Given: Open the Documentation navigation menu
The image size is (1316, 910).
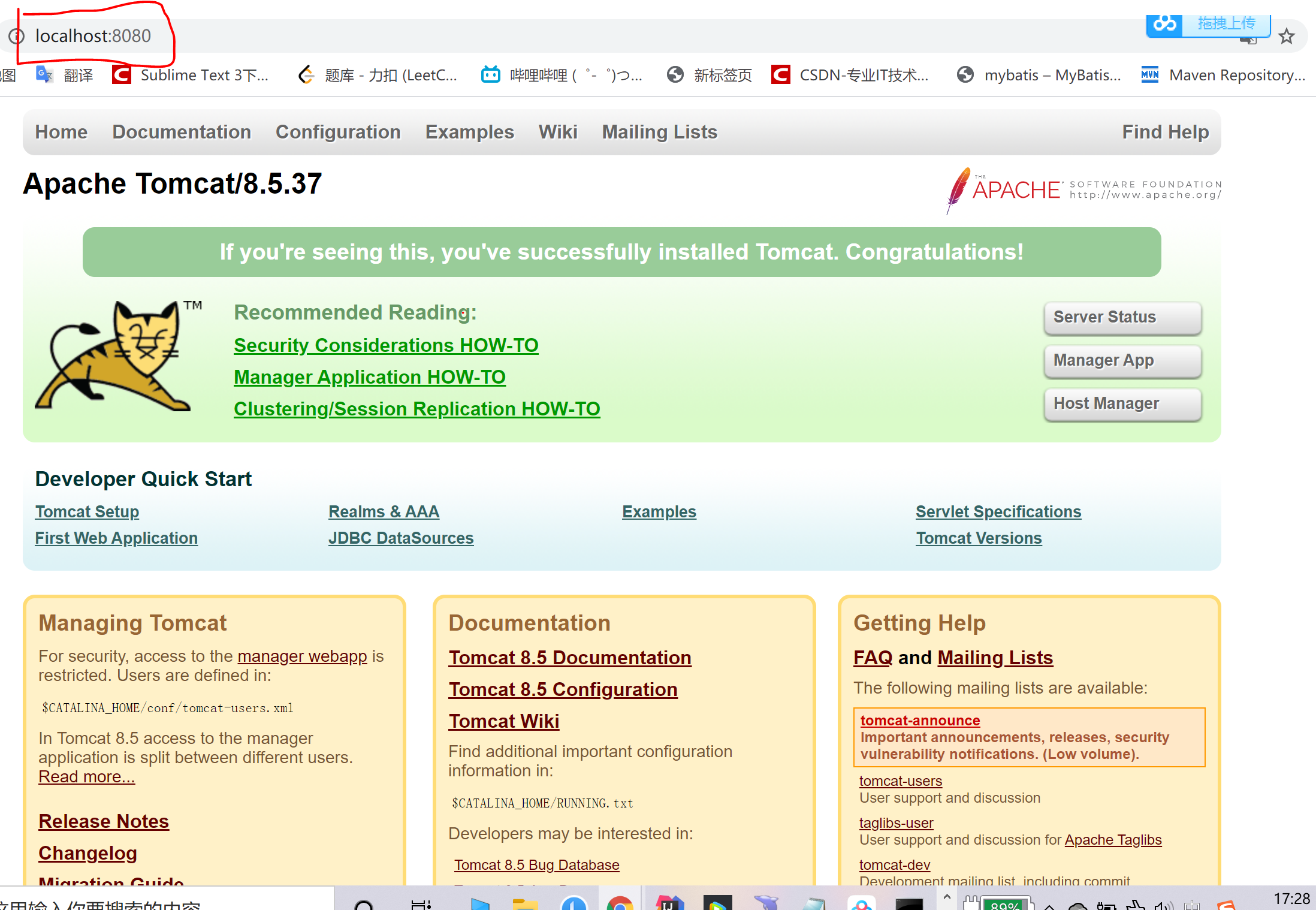Looking at the screenshot, I should (x=182, y=132).
